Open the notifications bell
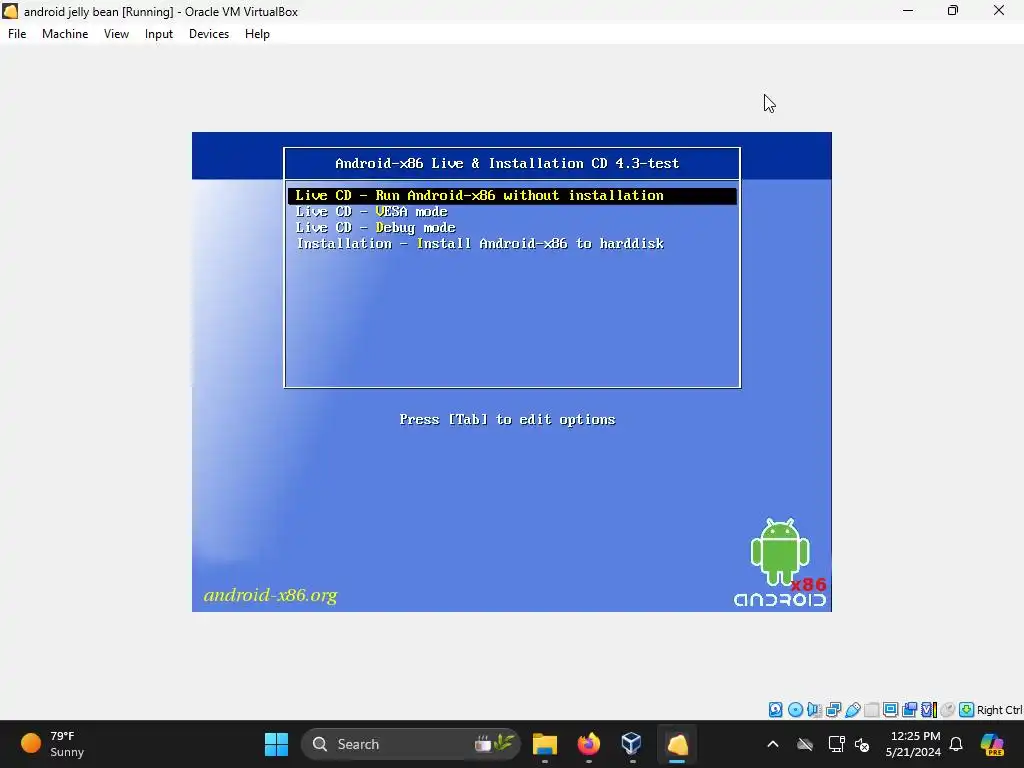The width and height of the screenshot is (1024, 768). (x=956, y=744)
